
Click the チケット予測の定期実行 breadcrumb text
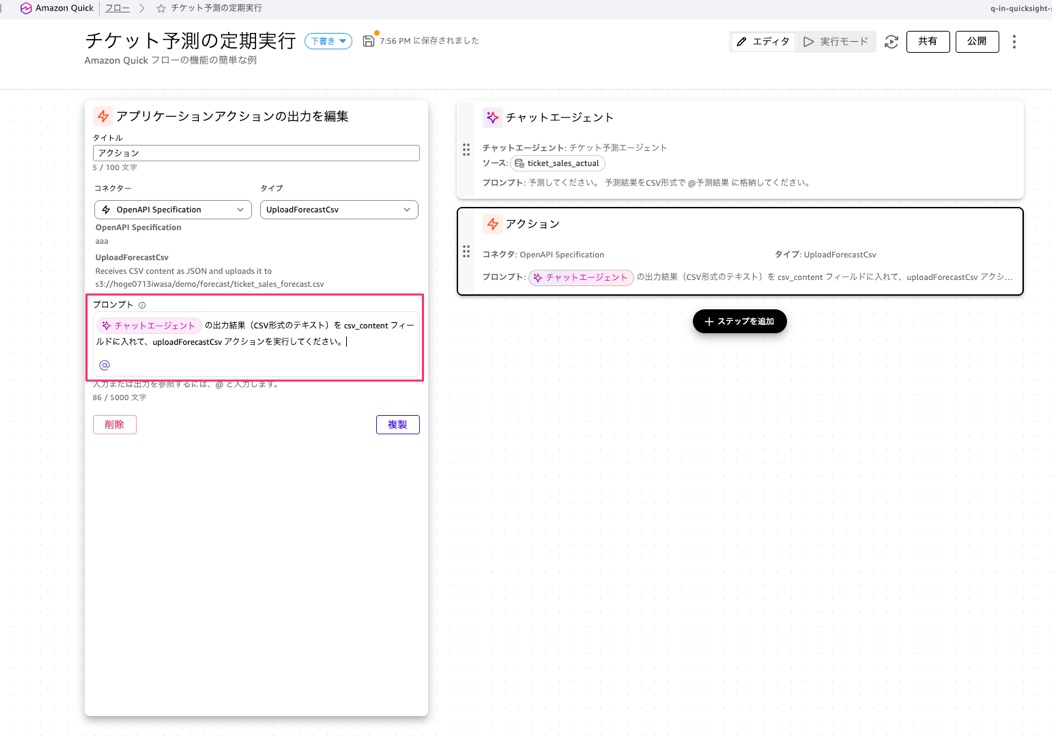[x=217, y=8]
